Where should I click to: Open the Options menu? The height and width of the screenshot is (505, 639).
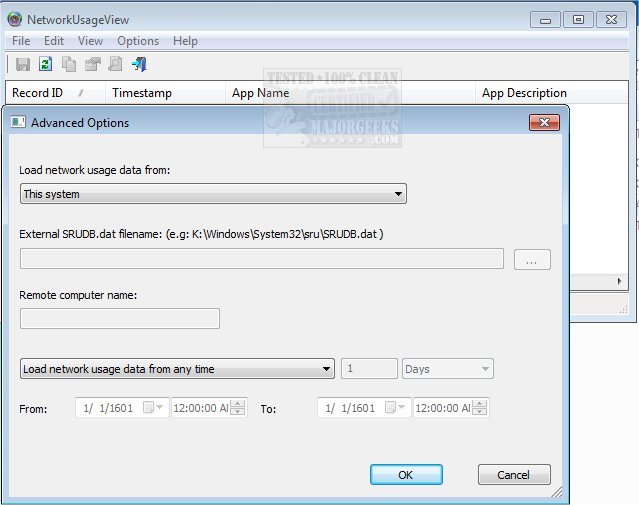pos(138,41)
